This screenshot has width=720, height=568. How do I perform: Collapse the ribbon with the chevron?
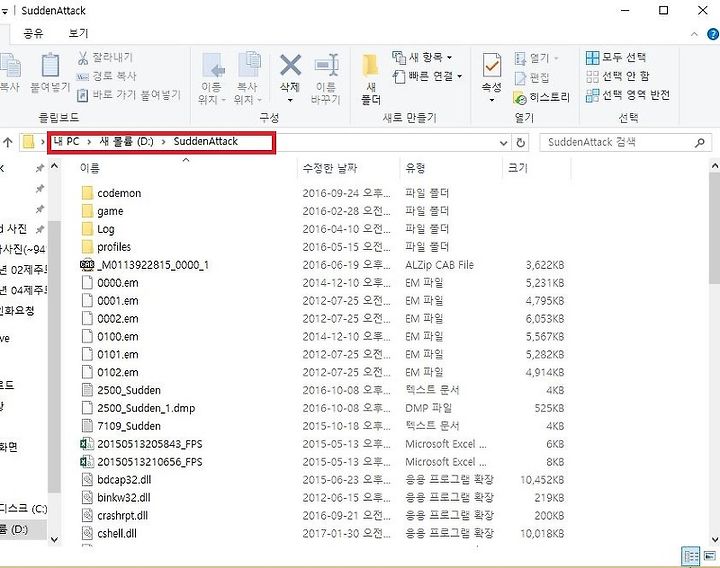click(x=694, y=34)
